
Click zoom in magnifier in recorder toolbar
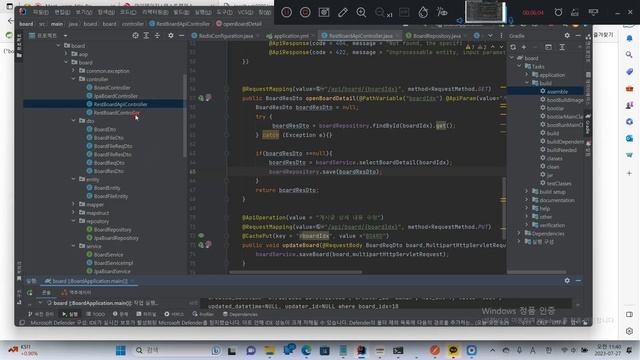pos(361,12)
